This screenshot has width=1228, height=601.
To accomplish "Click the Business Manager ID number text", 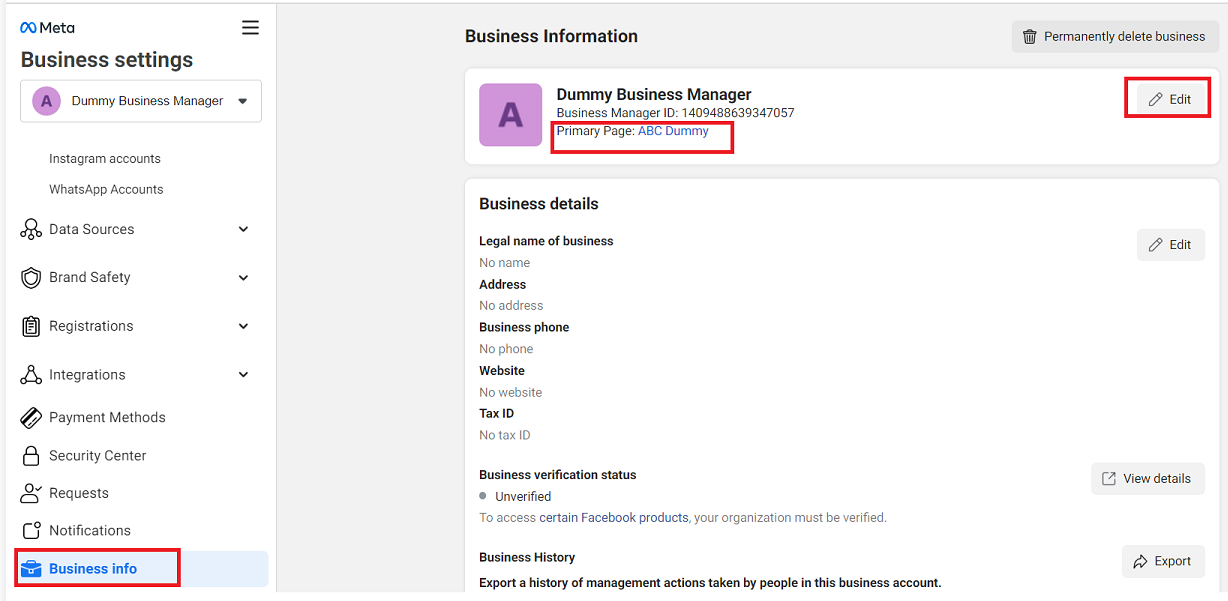I will coord(738,113).
